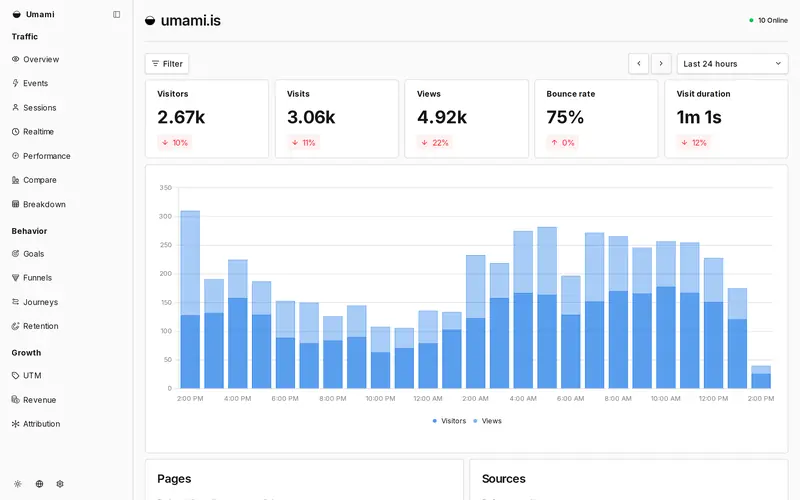Click the Retention icon

(15, 326)
